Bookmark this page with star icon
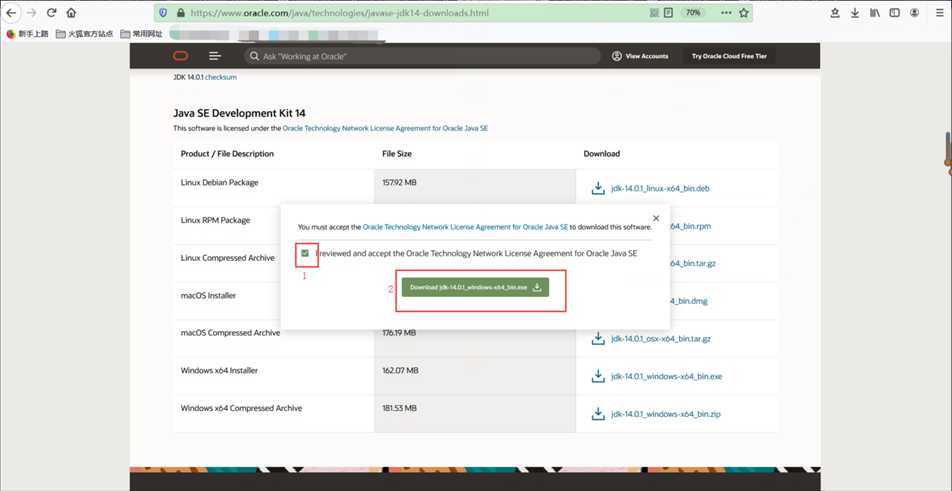The height and width of the screenshot is (491, 952). point(744,12)
